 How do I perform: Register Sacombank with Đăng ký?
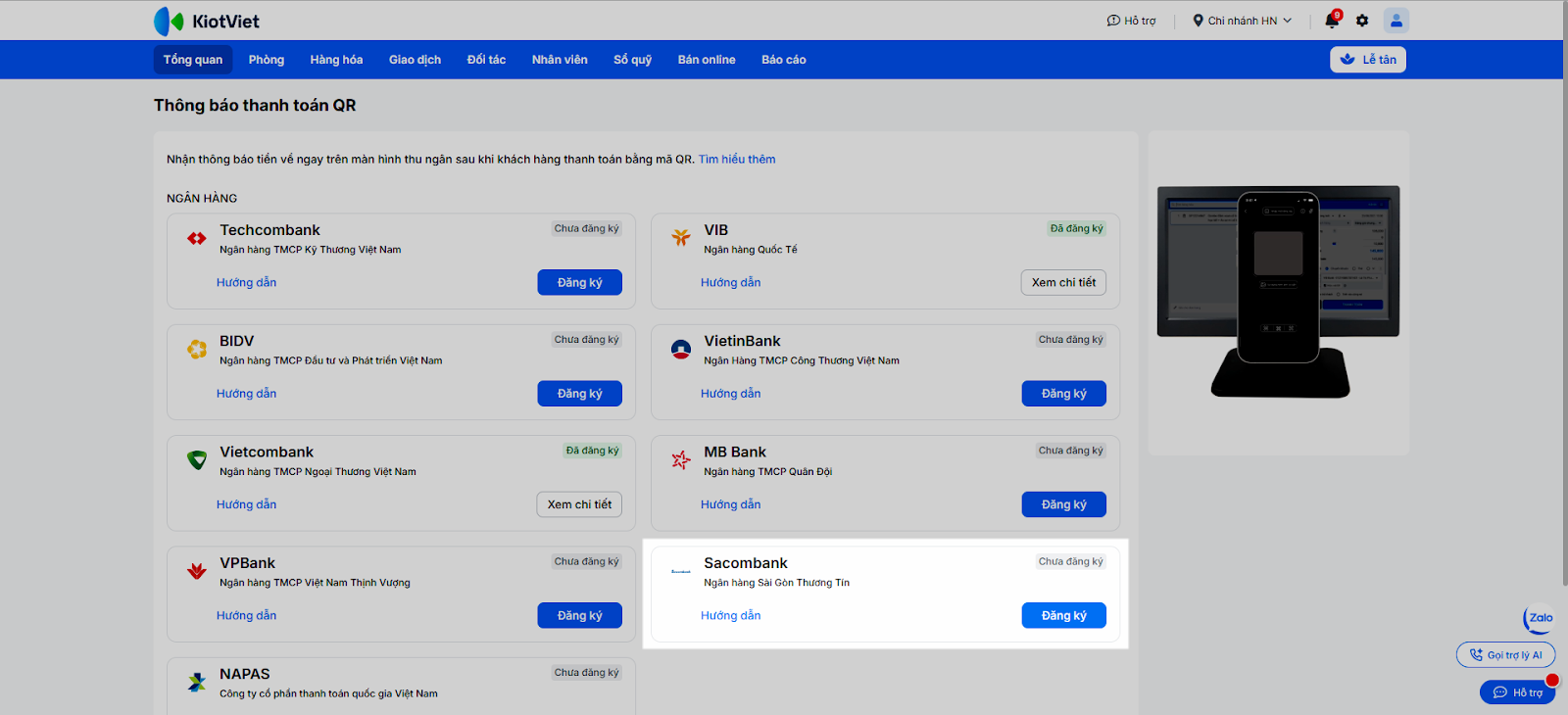pos(1064,615)
